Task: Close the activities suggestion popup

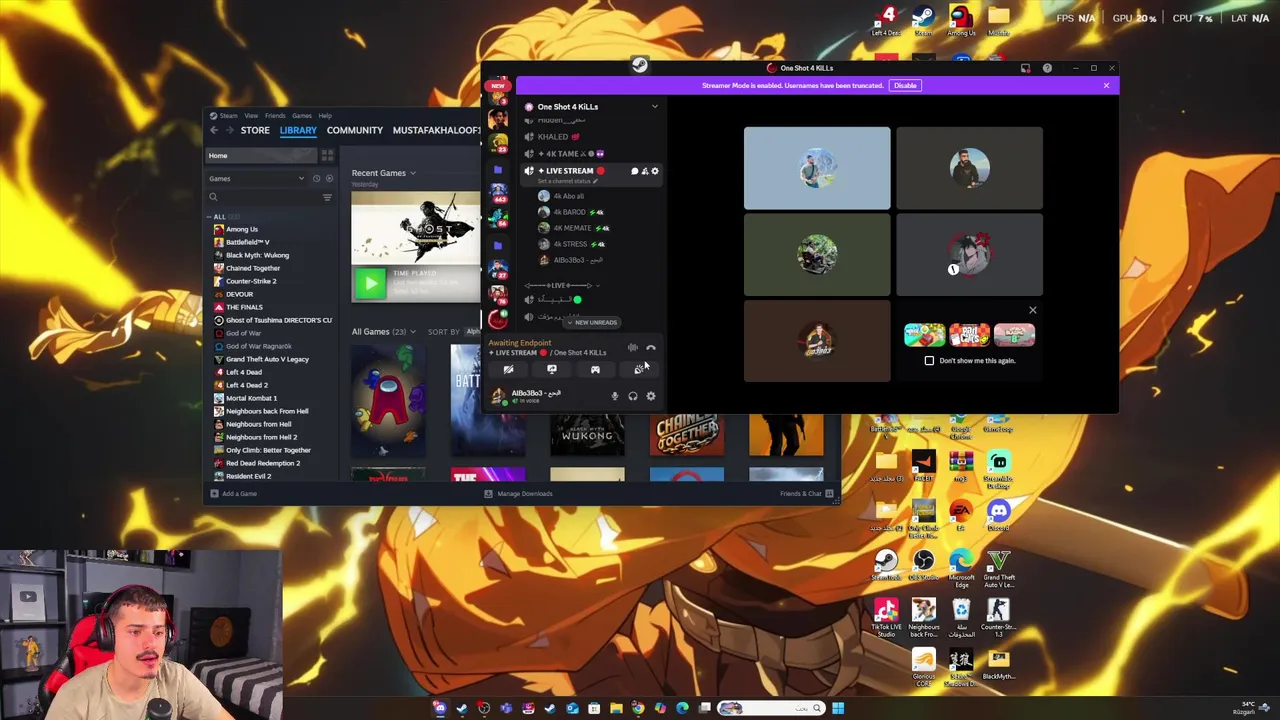Action: pos(1033,310)
